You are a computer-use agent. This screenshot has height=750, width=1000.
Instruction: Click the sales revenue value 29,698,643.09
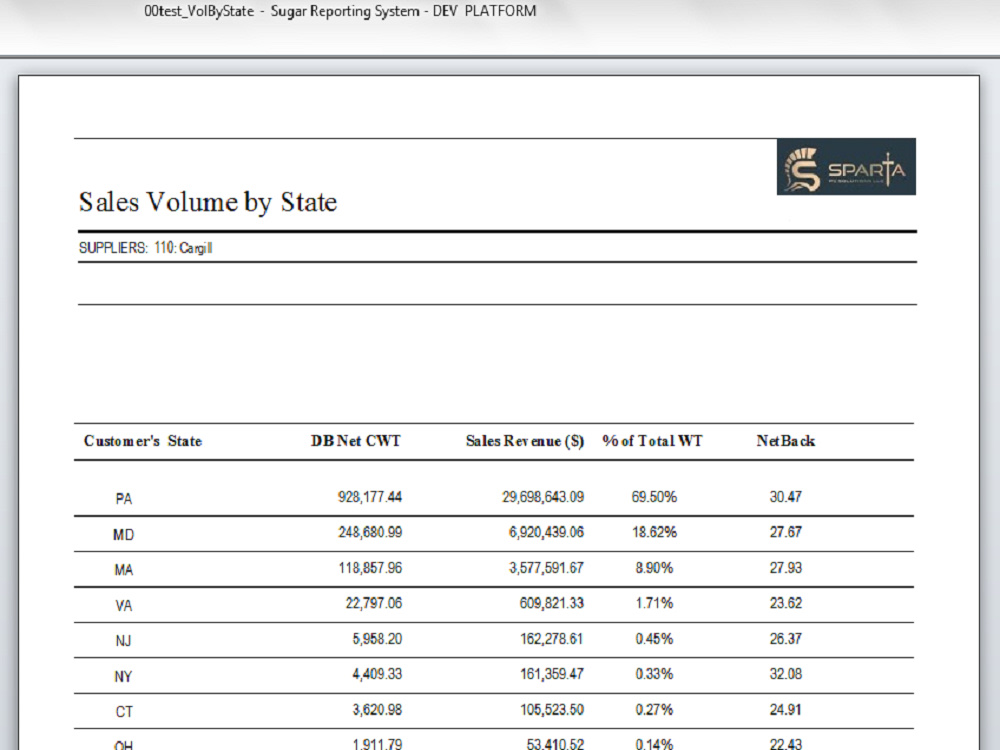click(543, 497)
